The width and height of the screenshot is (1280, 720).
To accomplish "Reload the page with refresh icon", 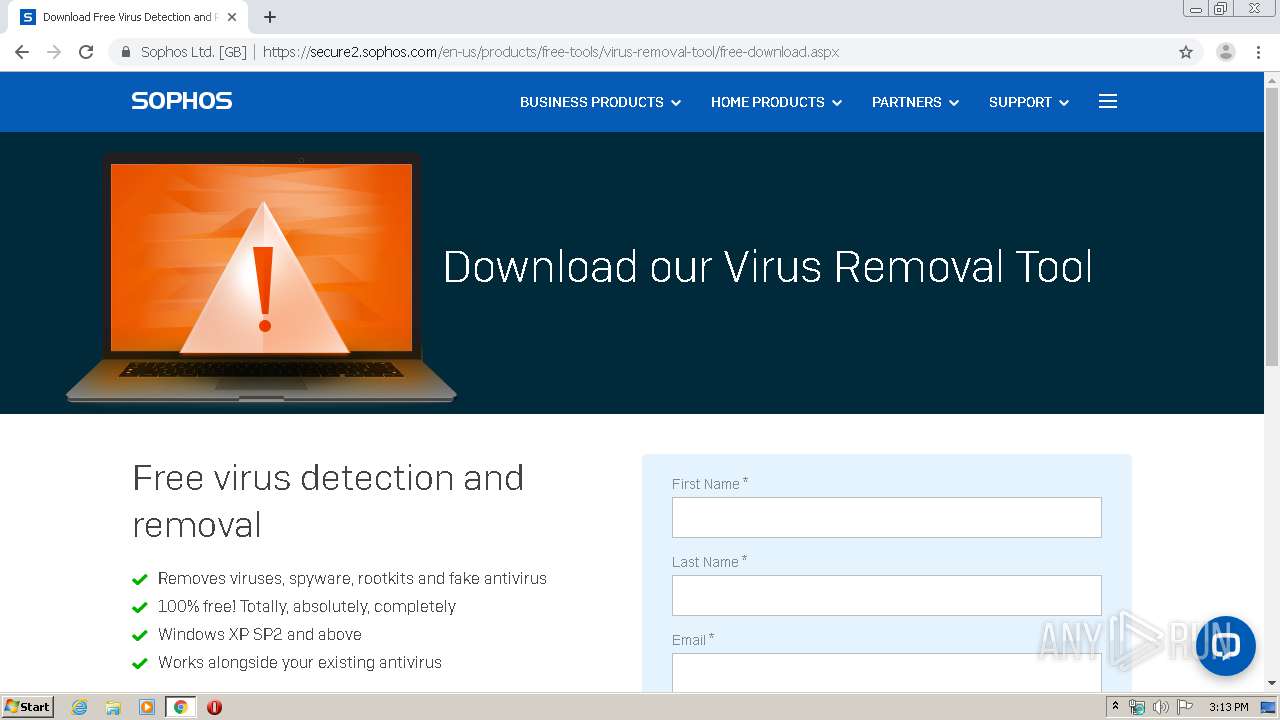I will click(86, 52).
